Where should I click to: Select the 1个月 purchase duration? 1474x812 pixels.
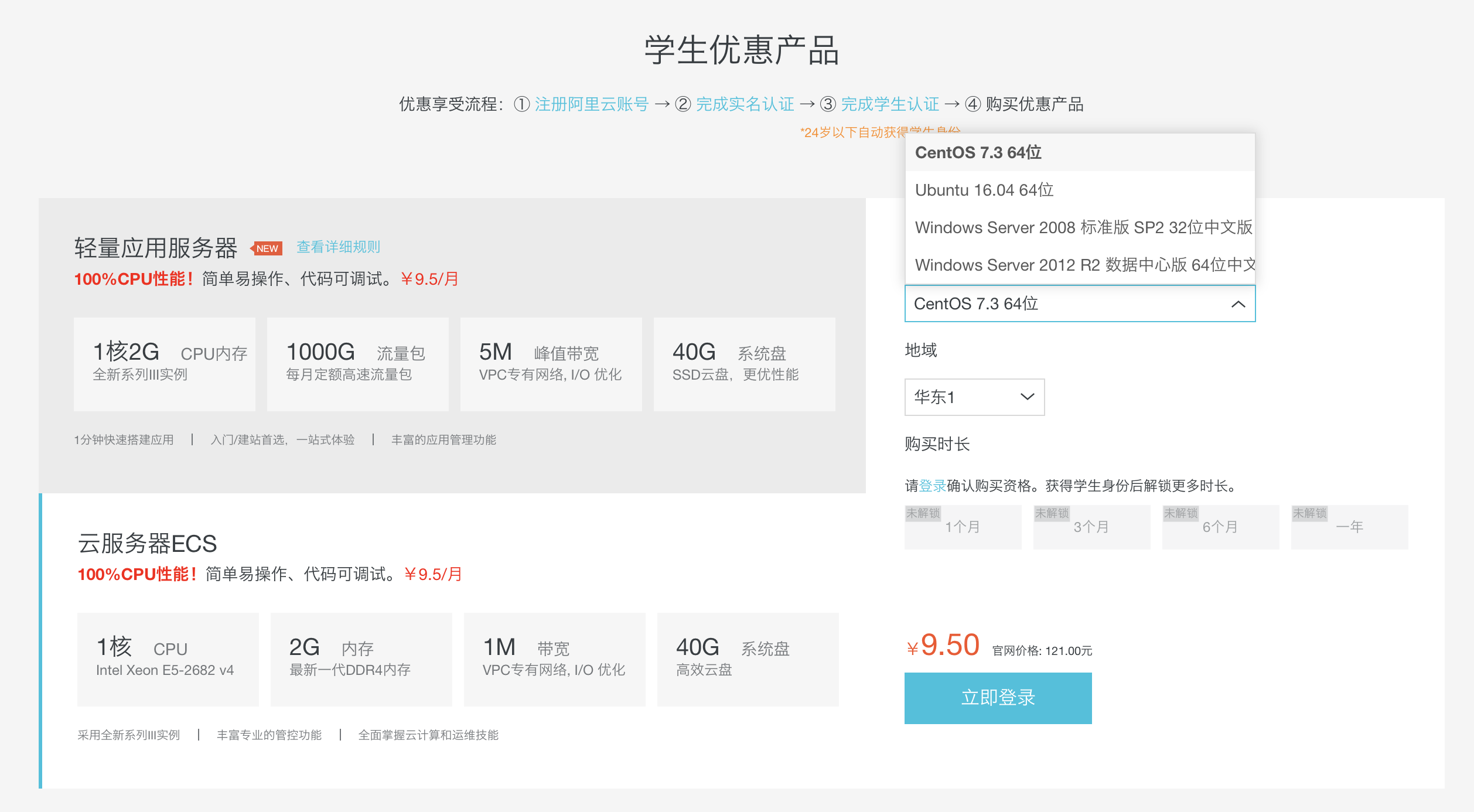[963, 526]
